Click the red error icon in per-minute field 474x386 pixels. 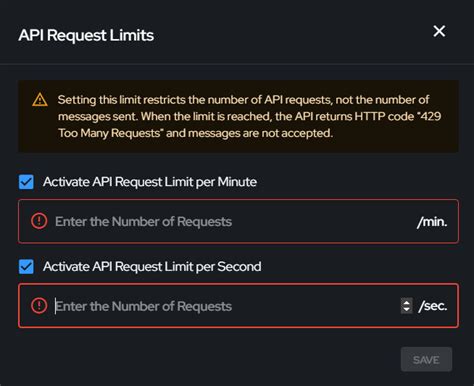(39, 221)
